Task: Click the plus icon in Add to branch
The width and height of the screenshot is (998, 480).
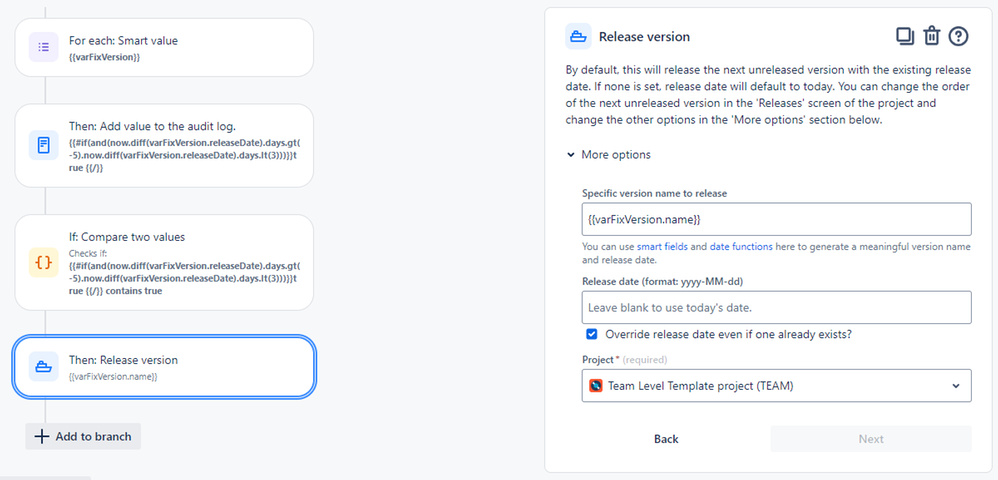Action: pyautogui.click(x=41, y=437)
